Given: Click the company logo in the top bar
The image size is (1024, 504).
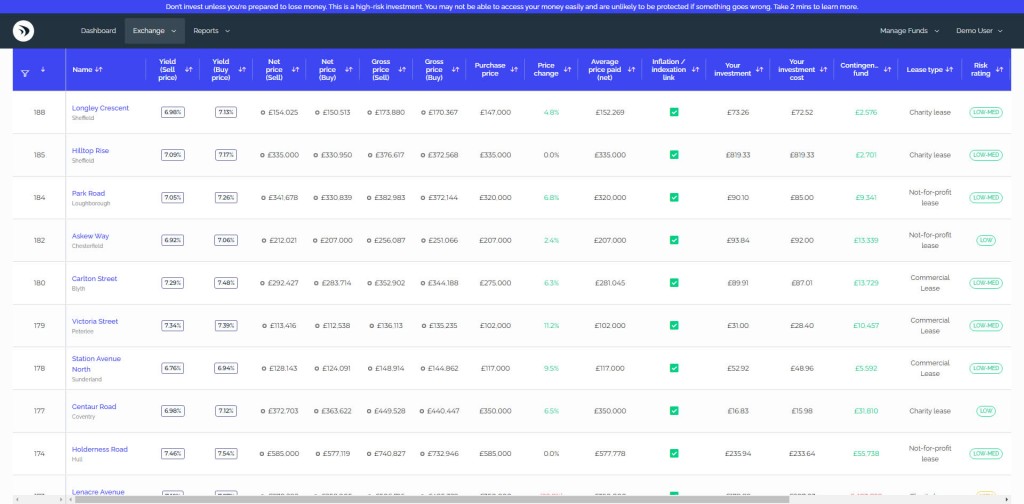Looking at the screenshot, I should (24, 31).
